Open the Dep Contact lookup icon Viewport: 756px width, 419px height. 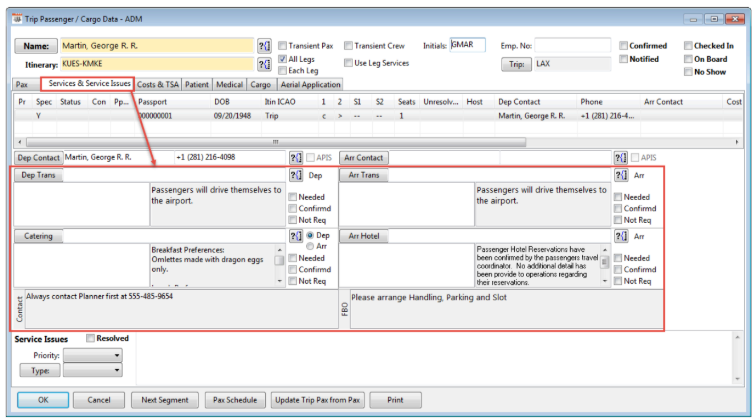pos(296,158)
